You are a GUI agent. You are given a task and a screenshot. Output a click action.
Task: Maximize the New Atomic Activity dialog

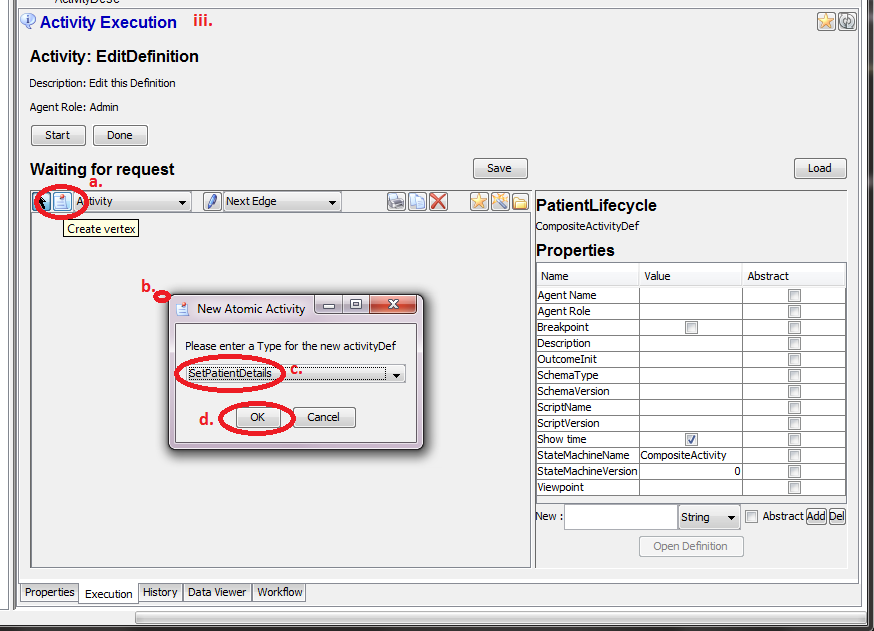tap(356, 304)
